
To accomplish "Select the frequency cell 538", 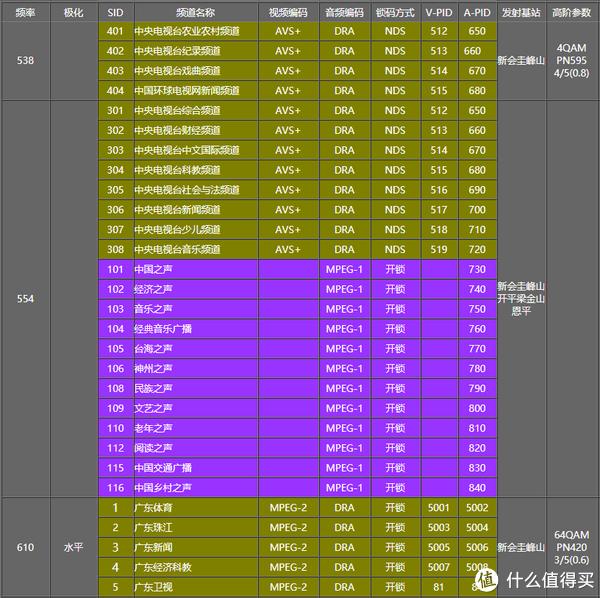I will click(25, 60).
